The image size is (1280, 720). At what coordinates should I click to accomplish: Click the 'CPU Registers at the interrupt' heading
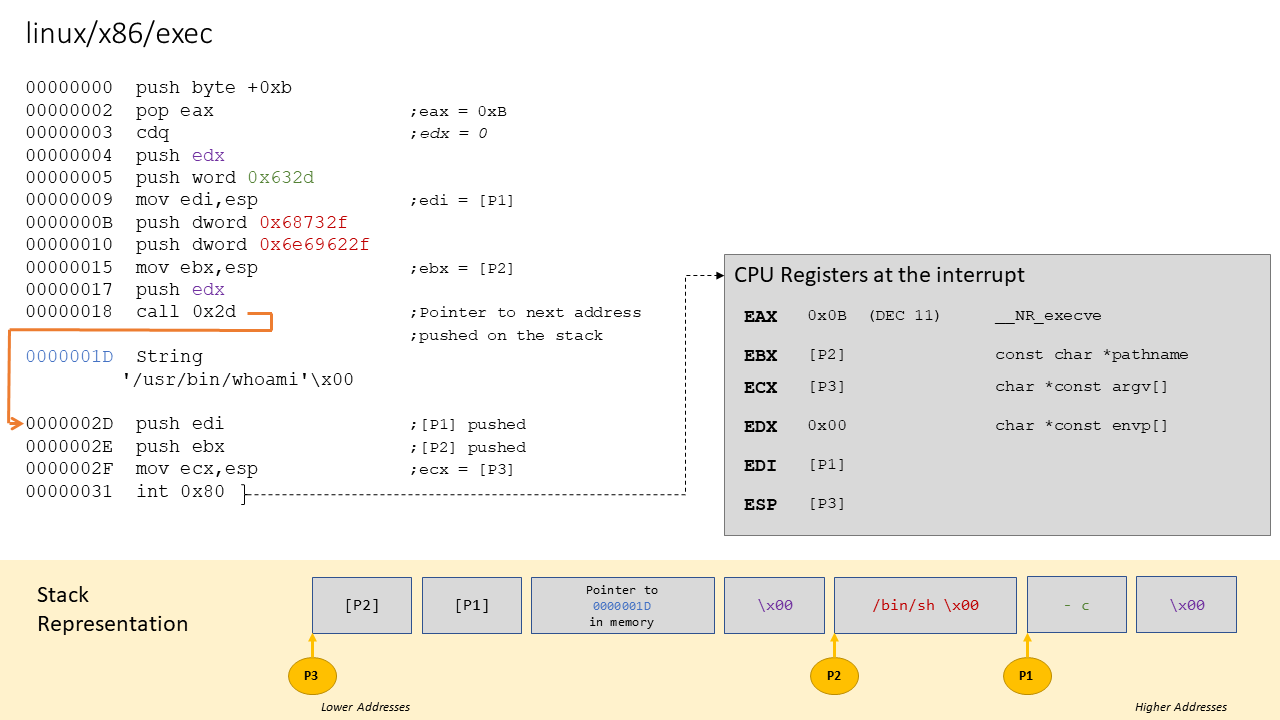(879, 275)
